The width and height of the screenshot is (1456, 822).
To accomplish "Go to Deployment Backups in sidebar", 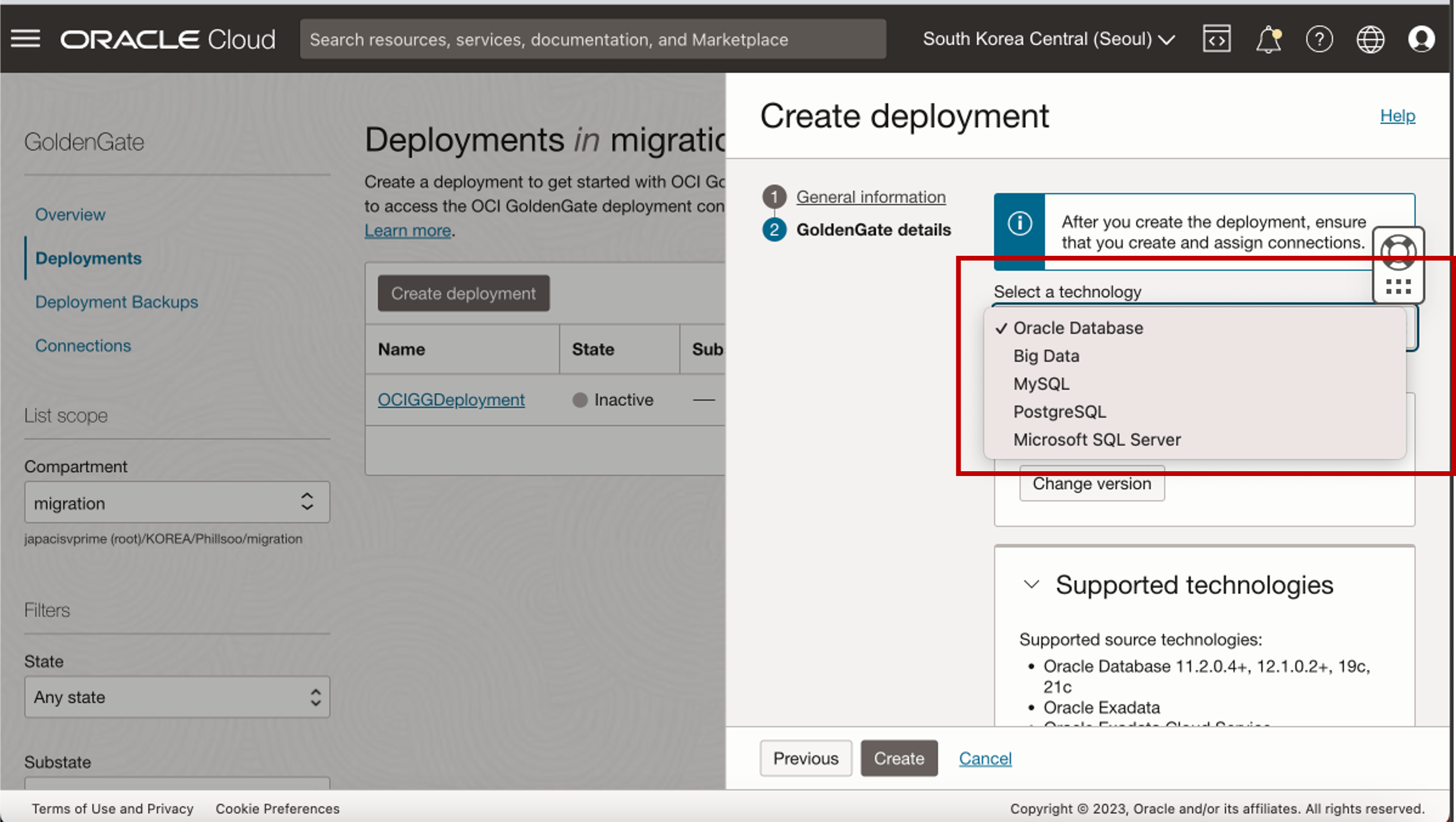I will click(x=117, y=301).
